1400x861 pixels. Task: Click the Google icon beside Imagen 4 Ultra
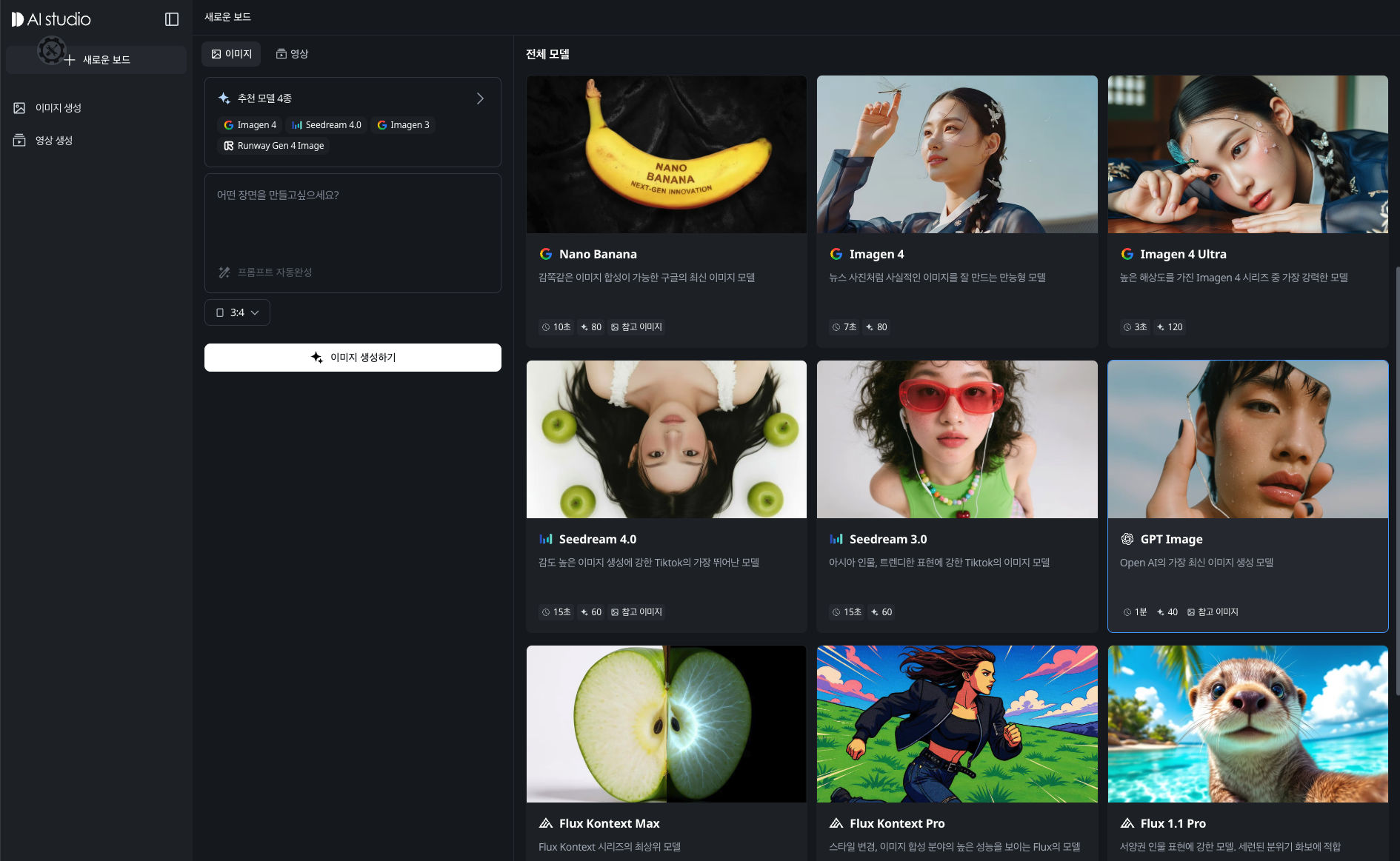pyautogui.click(x=1127, y=254)
